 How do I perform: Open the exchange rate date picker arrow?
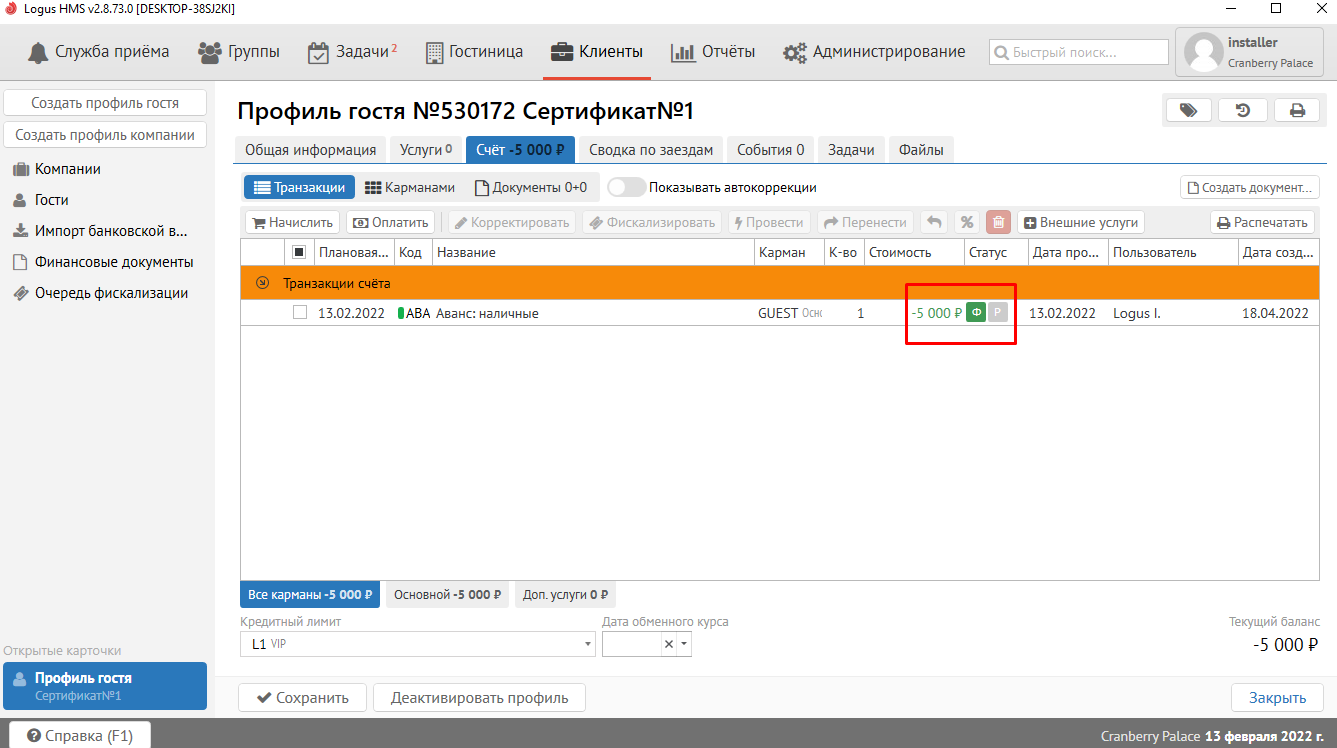(x=684, y=645)
